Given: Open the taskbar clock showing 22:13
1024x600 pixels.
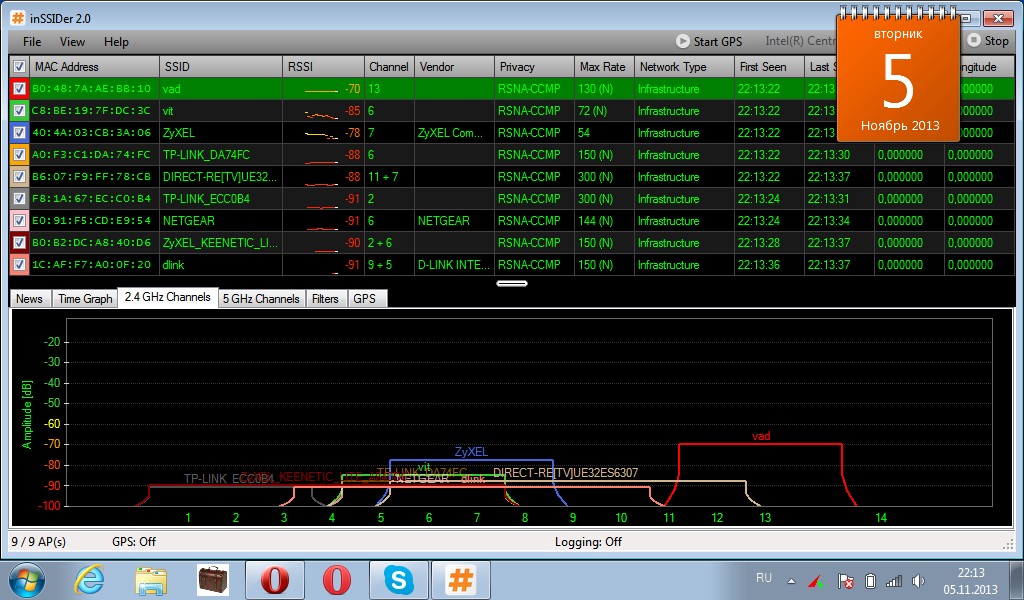Looking at the screenshot, I should (x=970, y=580).
